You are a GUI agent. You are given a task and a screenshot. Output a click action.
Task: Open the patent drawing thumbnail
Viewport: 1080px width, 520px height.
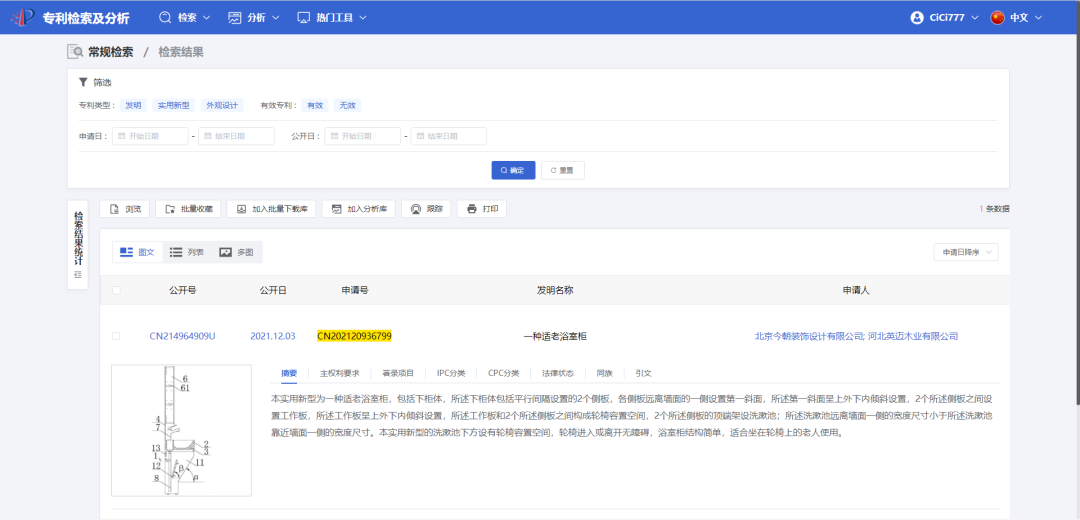(181, 430)
